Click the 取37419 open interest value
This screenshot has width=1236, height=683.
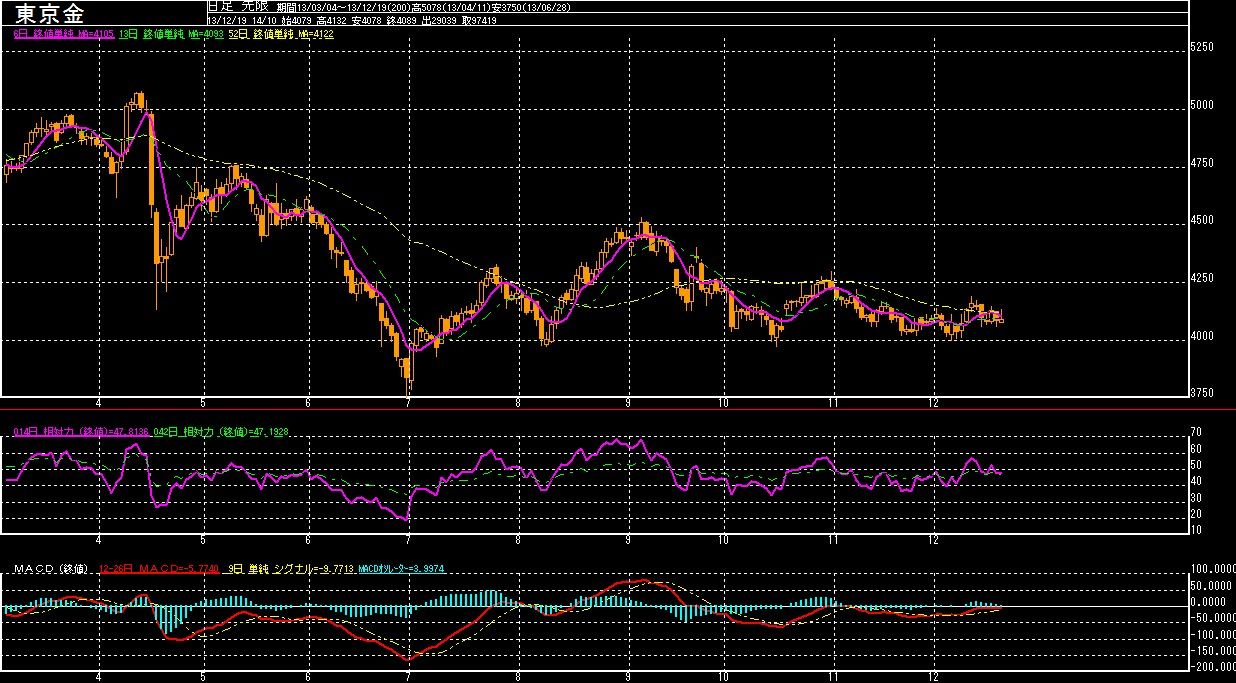479,20
